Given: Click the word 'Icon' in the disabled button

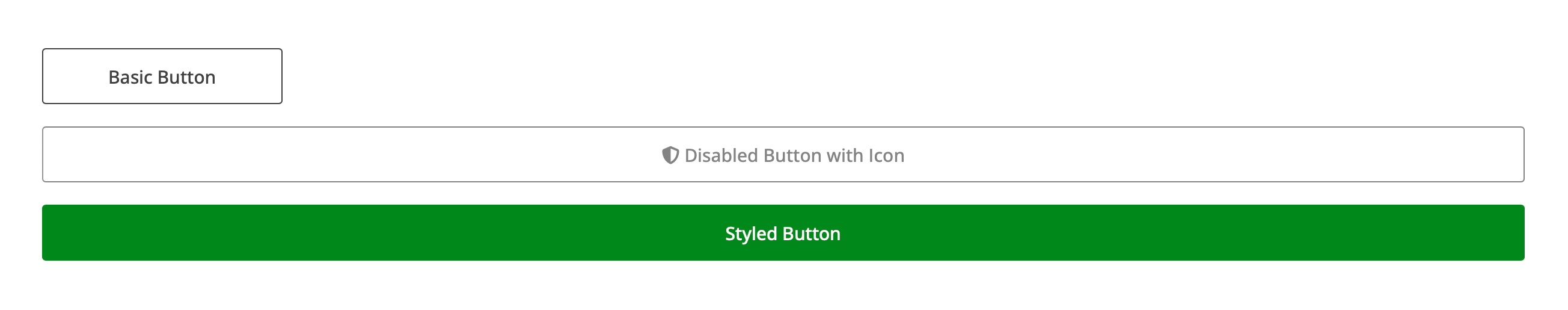Looking at the screenshot, I should [x=886, y=155].
